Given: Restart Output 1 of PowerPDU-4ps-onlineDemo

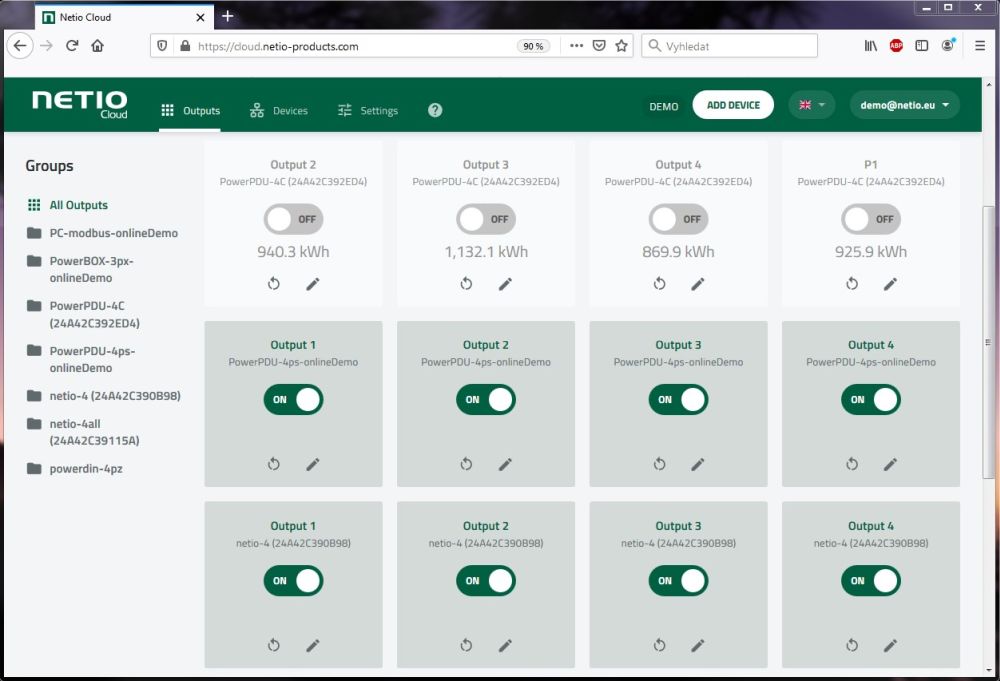Looking at the screenshot, I should coord(274,464).
